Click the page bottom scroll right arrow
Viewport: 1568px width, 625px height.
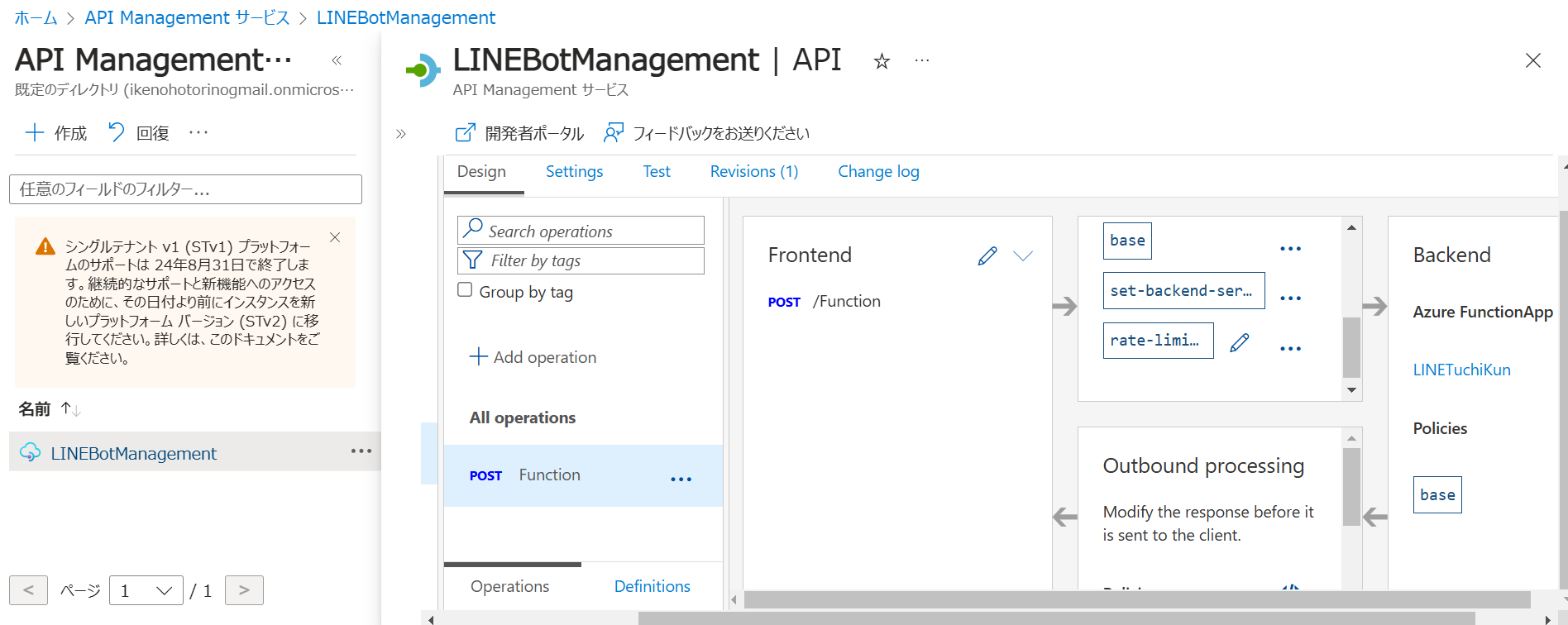(1547, 618)
